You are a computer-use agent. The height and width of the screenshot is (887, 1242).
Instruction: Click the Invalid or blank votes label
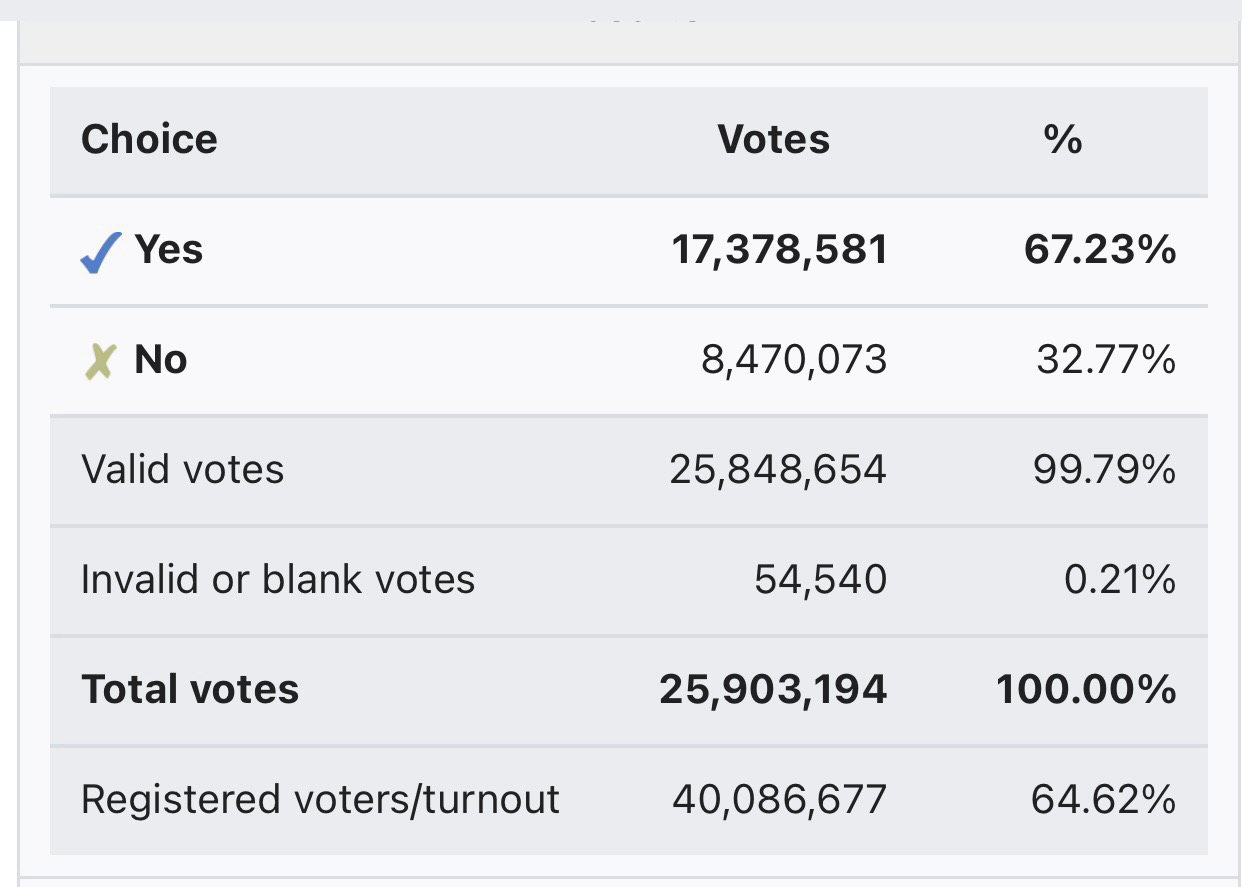point(278,579)
